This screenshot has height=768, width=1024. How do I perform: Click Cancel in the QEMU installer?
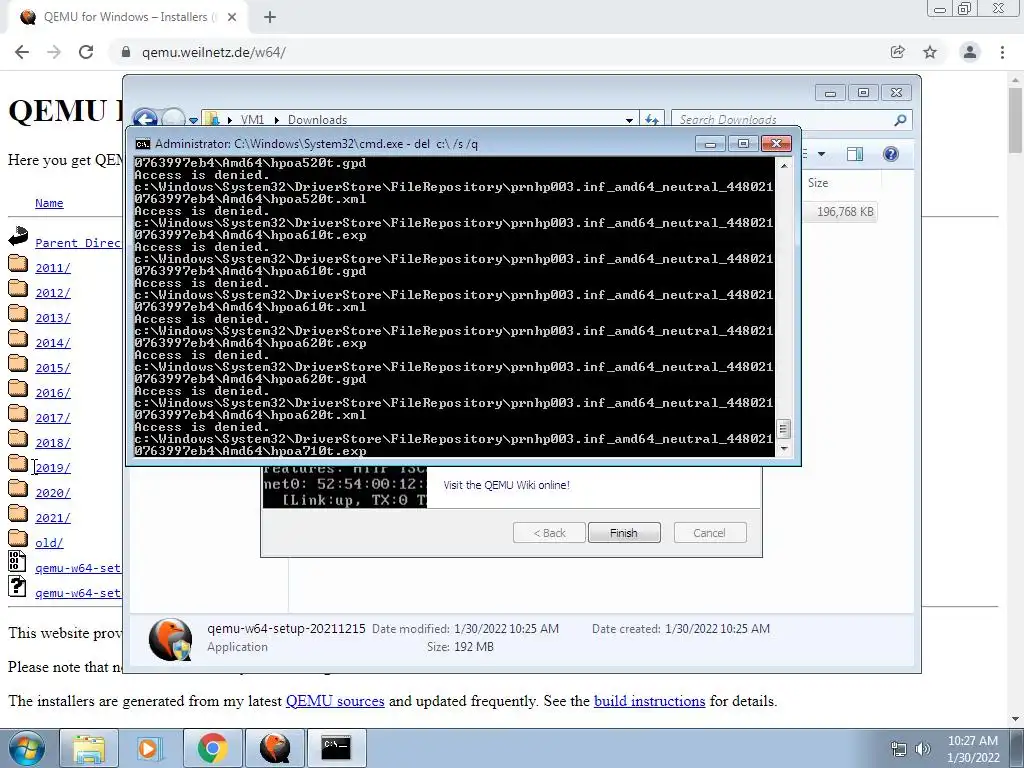point(709,533)
